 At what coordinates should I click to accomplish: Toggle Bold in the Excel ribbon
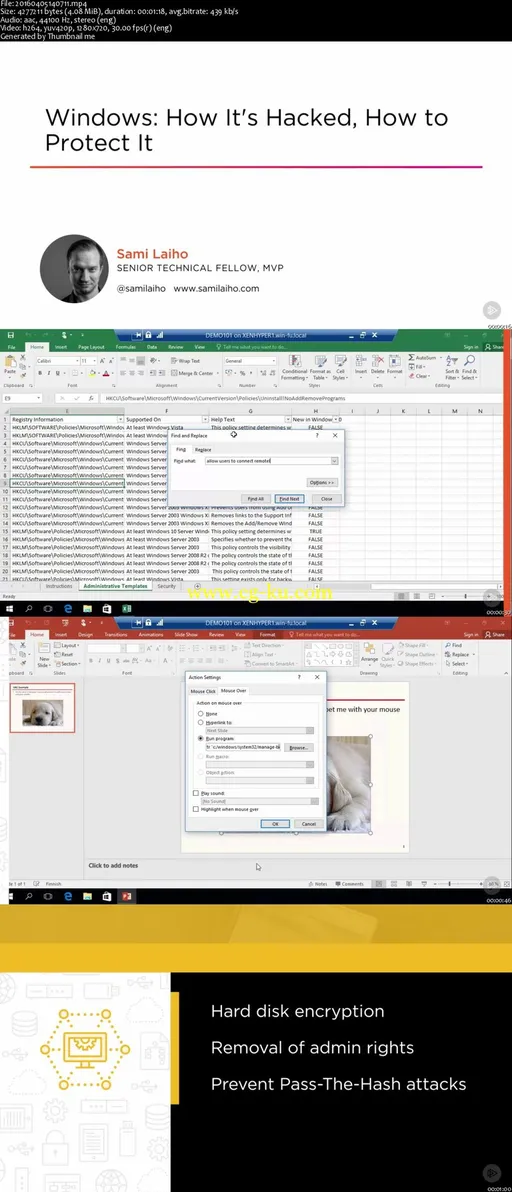40,373
